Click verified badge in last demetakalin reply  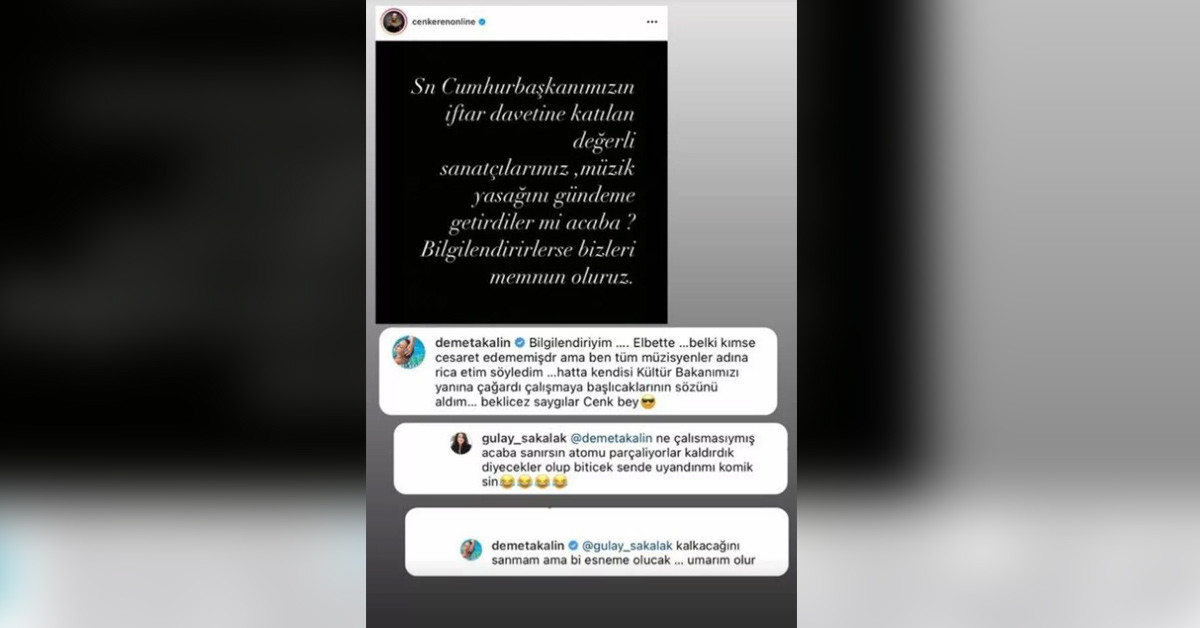point(574,546)
